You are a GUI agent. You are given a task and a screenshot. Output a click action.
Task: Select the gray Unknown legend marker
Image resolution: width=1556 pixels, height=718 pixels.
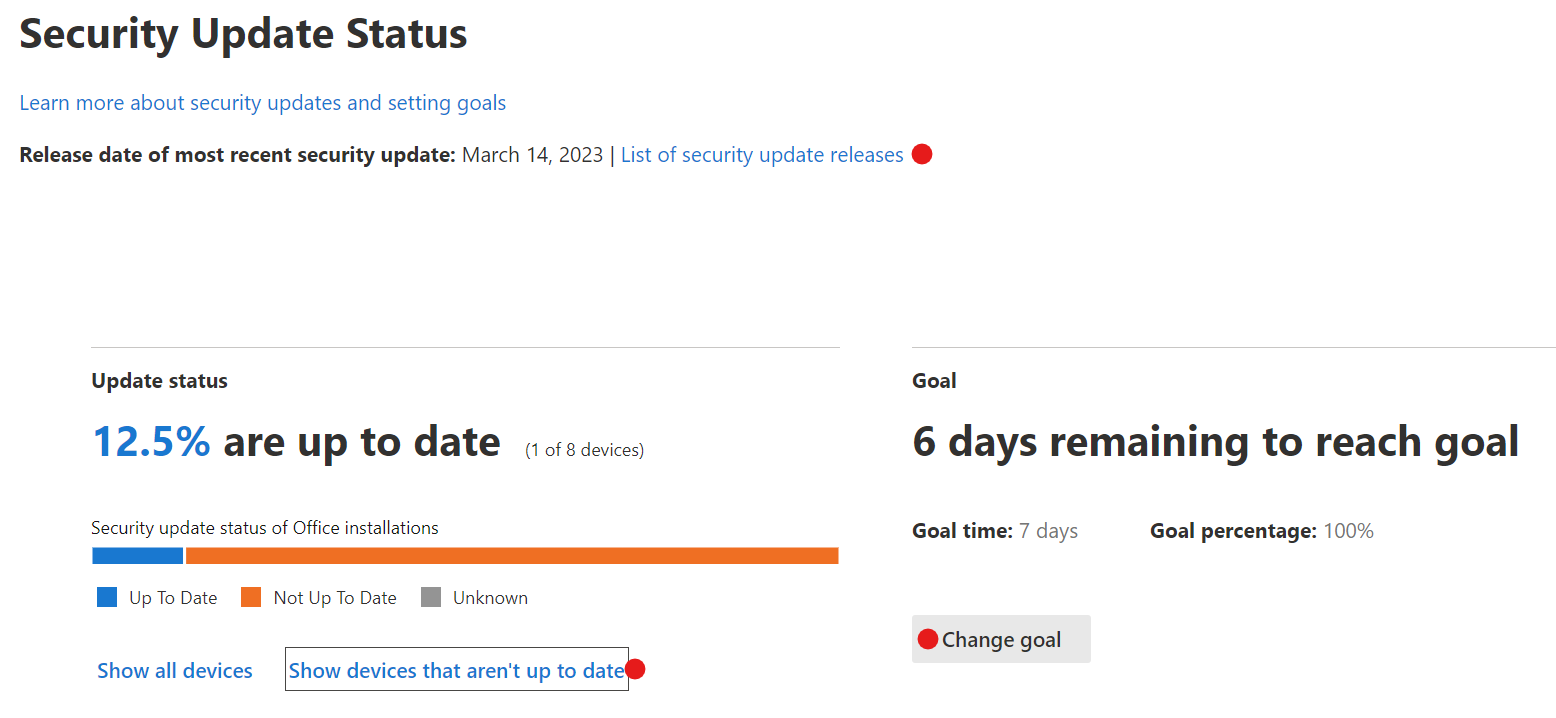(432, 596)
